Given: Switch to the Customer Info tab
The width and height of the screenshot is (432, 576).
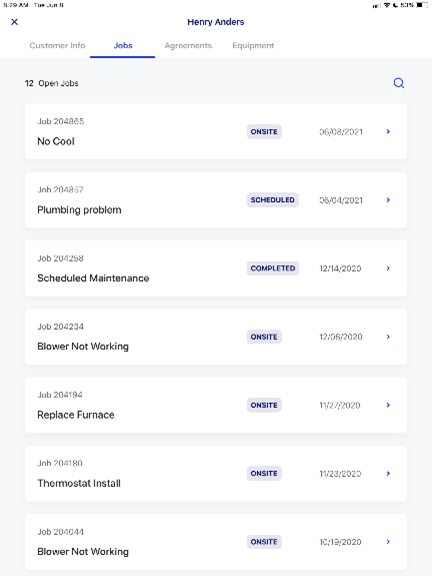Looking at the screenshot, I should 57,46.
